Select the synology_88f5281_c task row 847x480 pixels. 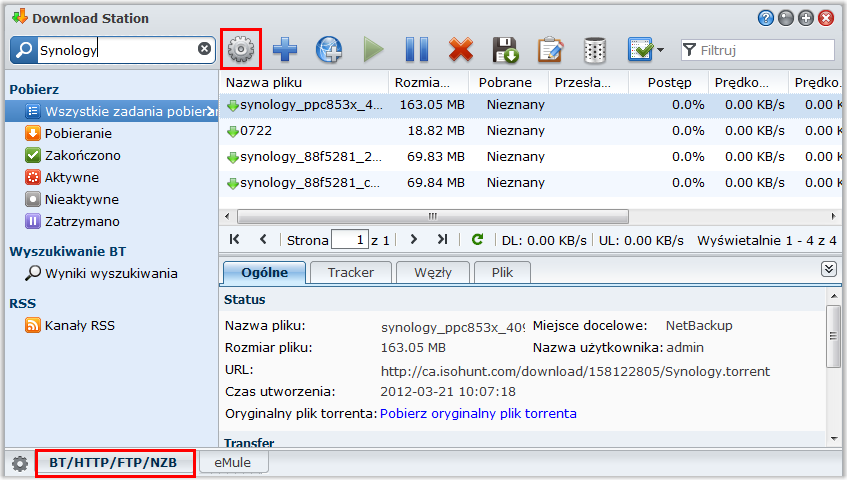pos(530,182)
